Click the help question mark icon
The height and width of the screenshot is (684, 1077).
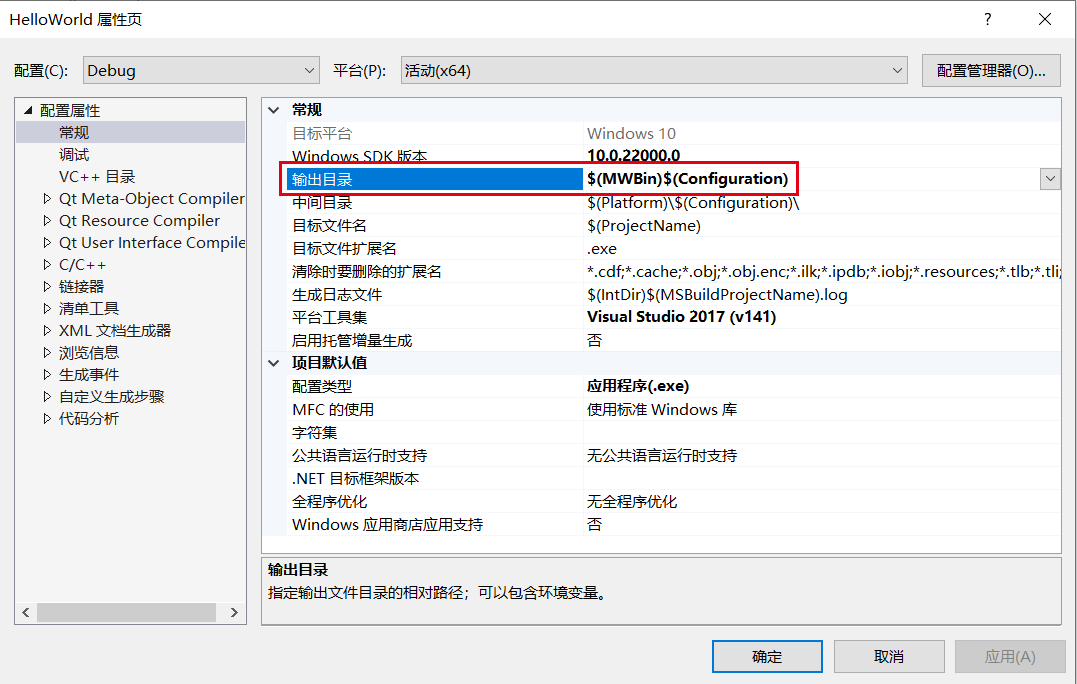pos(987,19)
